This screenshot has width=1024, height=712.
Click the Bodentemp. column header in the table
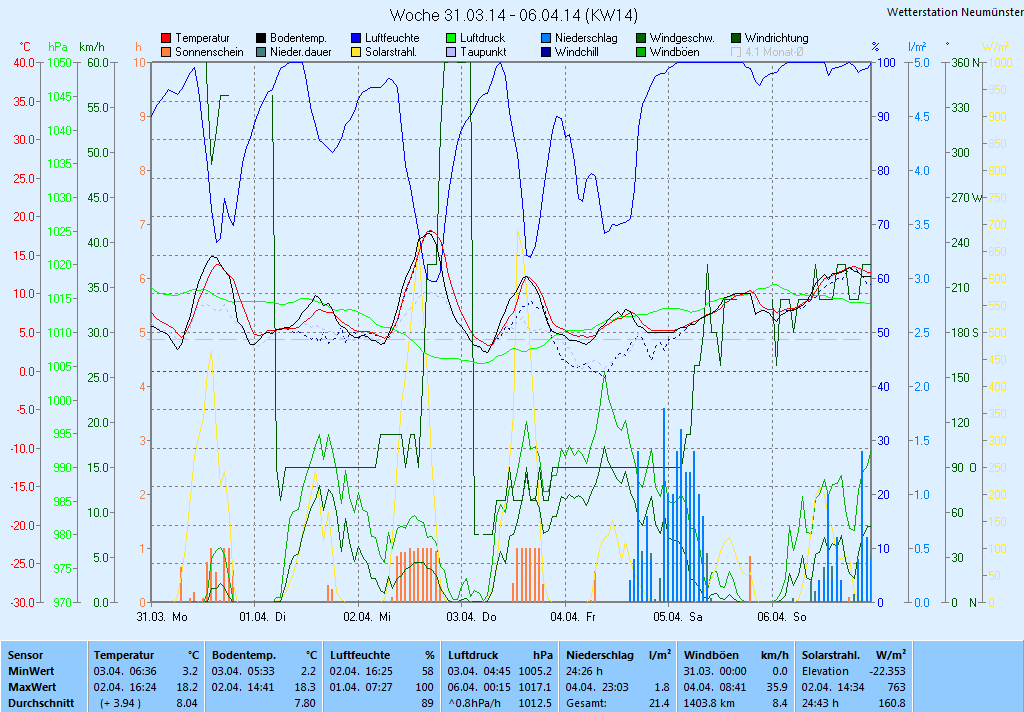(244, 655)
